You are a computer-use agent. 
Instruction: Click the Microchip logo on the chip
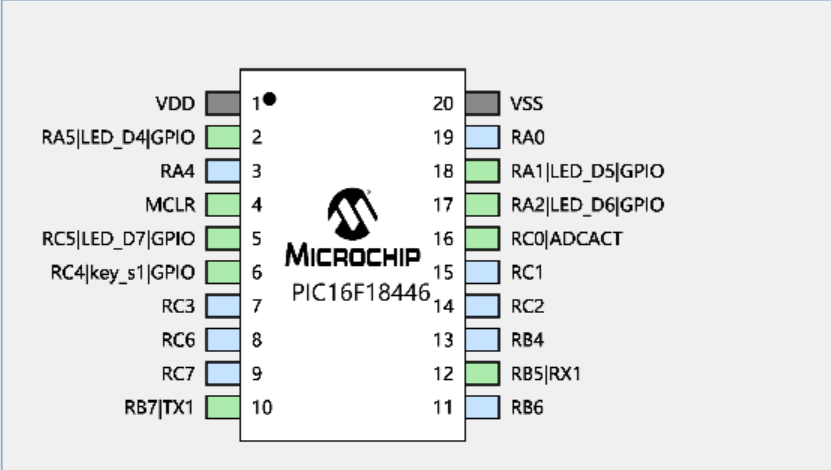(352, 227)
